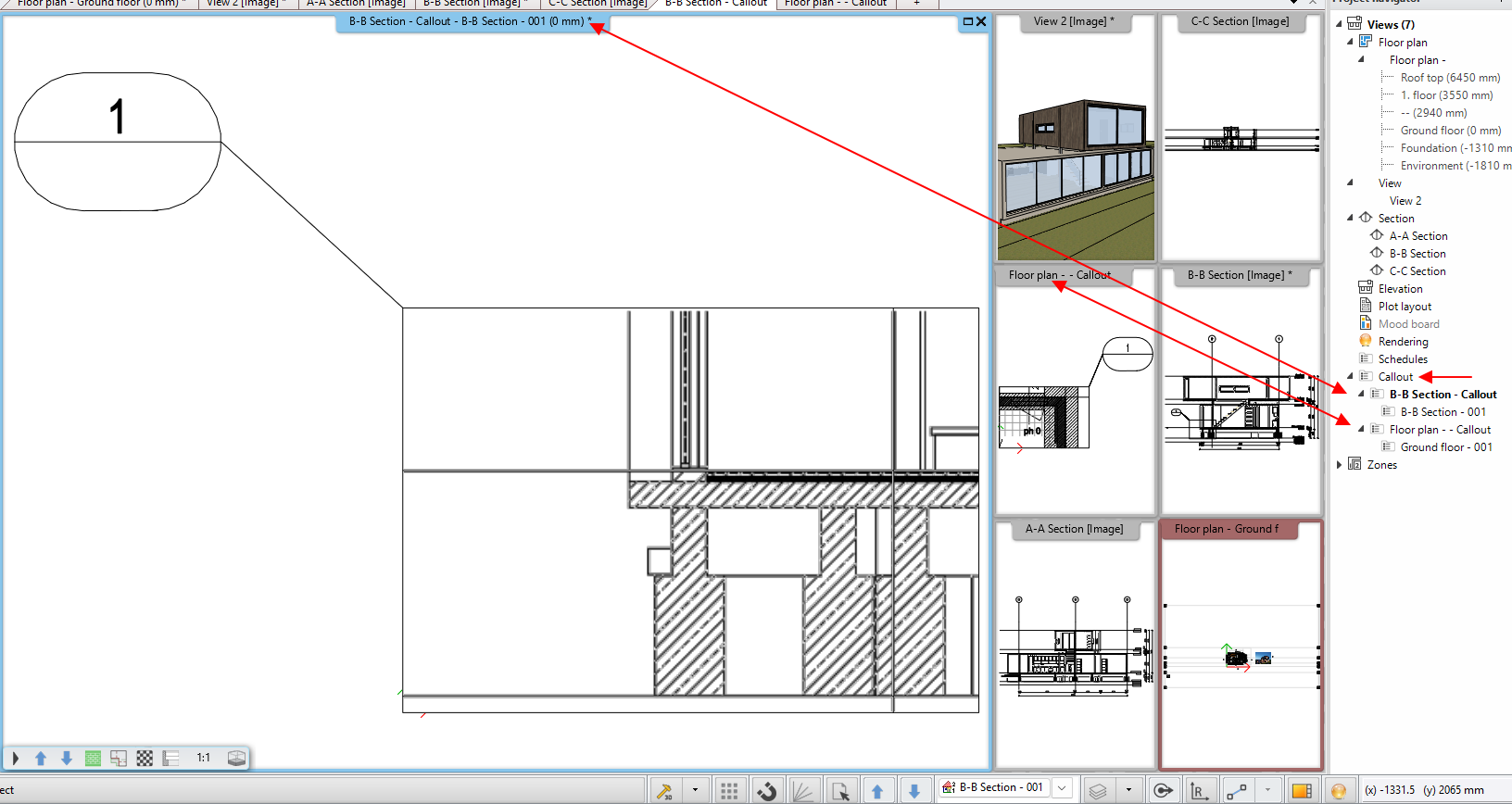Click the 3D hammer build tool icon

(664, 790)
